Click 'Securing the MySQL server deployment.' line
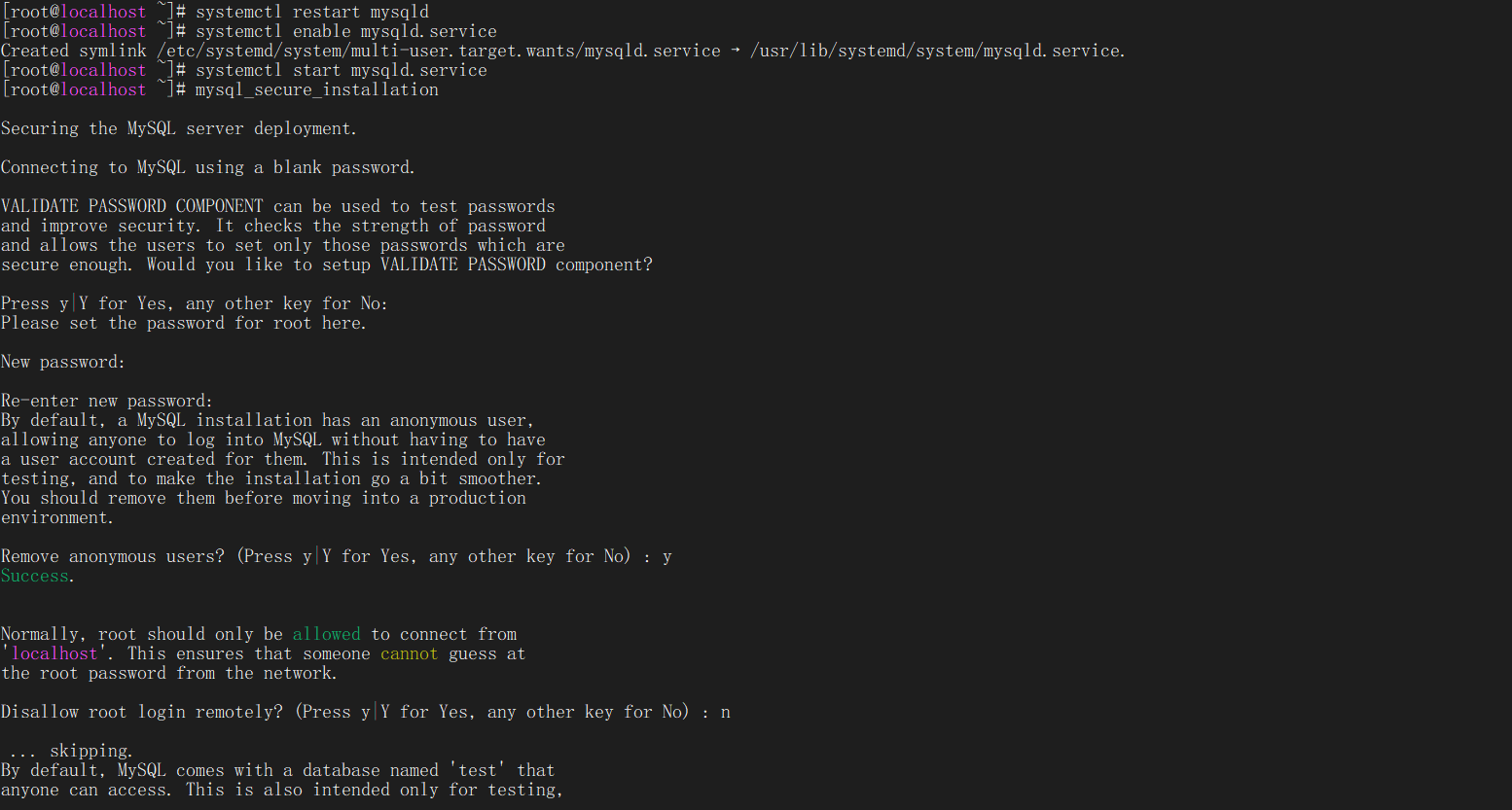Screen dimensions: 1512x810 click(179, 128)
